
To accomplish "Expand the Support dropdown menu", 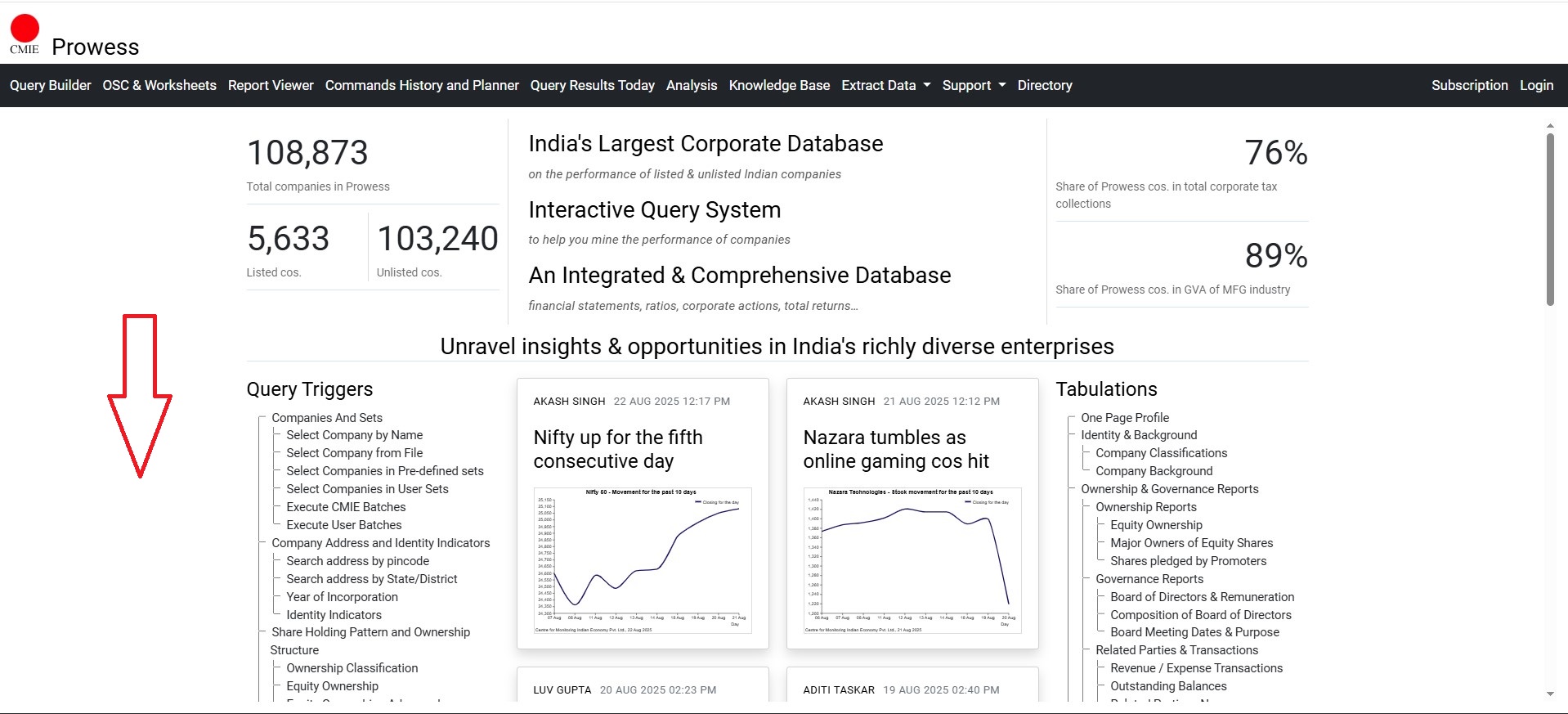I will [x=973, y=85].
